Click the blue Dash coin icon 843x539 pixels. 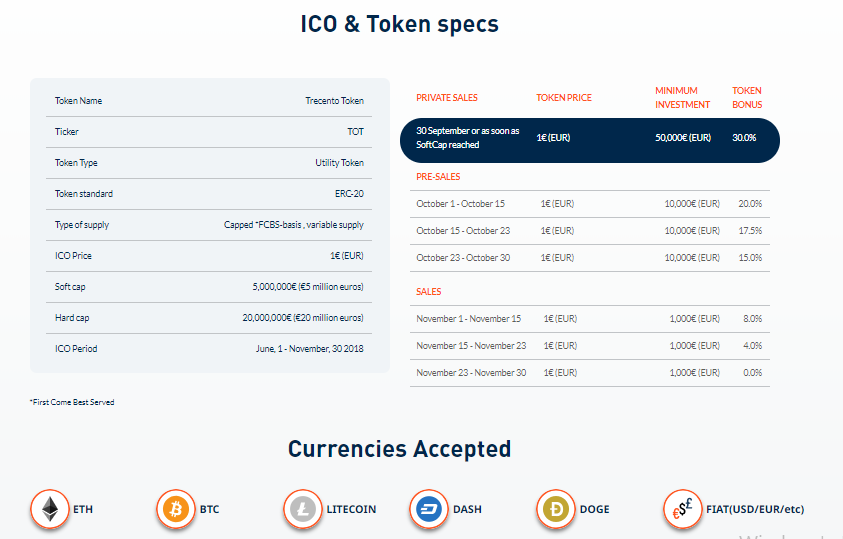coord(429,509)
